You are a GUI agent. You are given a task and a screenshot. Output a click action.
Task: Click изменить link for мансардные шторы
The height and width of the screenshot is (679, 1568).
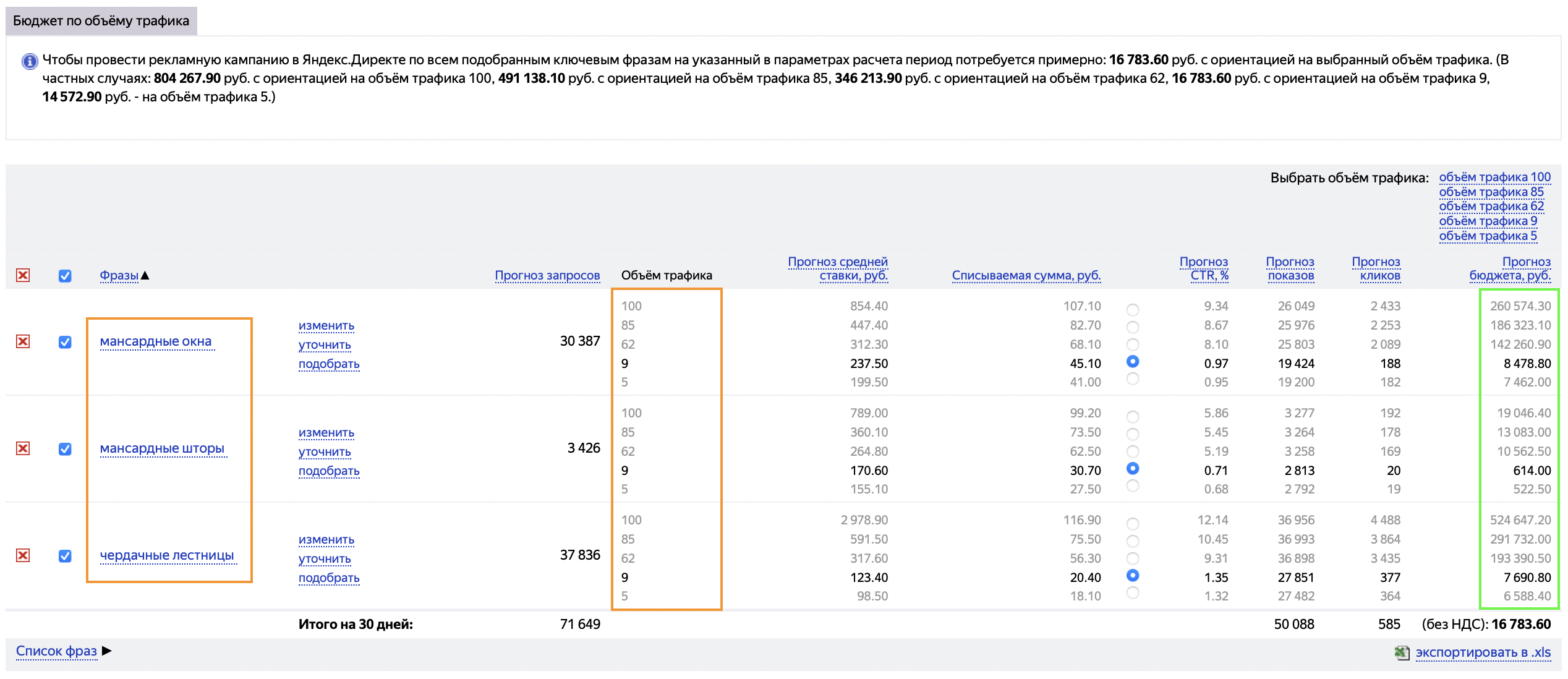pyautogui.click(x=326, y=432)
